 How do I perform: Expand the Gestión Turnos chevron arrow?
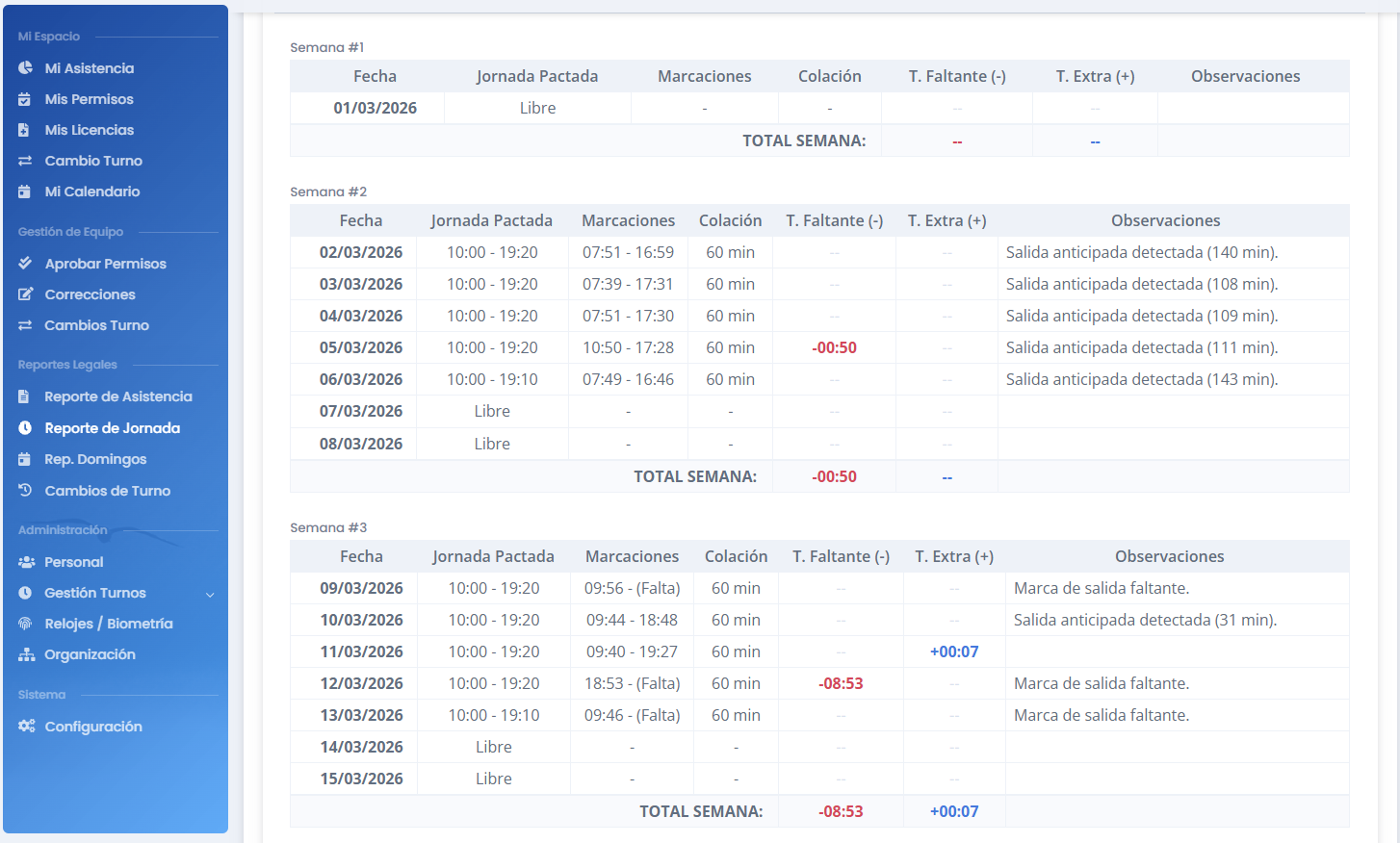210,594
